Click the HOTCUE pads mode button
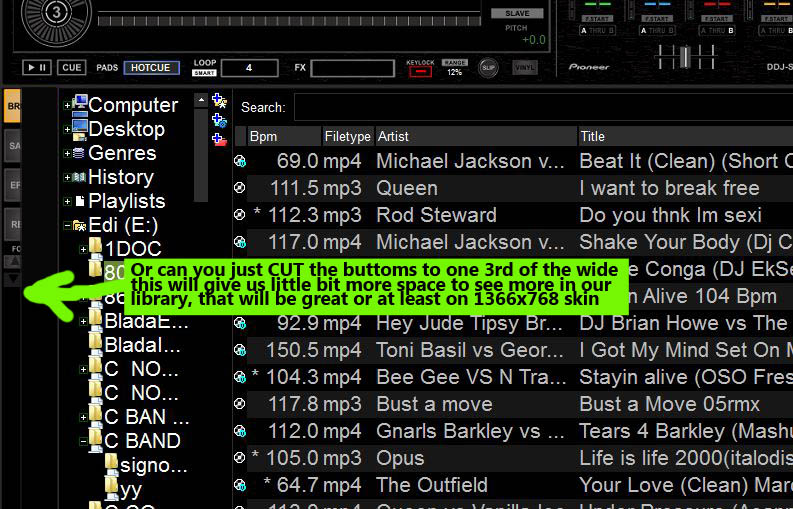793x509 pixels. click(x=151, y=68)
